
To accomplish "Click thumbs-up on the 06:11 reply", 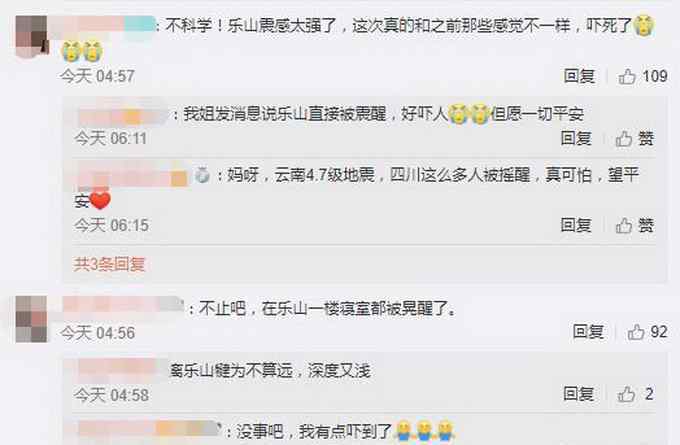I will [624, 139].
